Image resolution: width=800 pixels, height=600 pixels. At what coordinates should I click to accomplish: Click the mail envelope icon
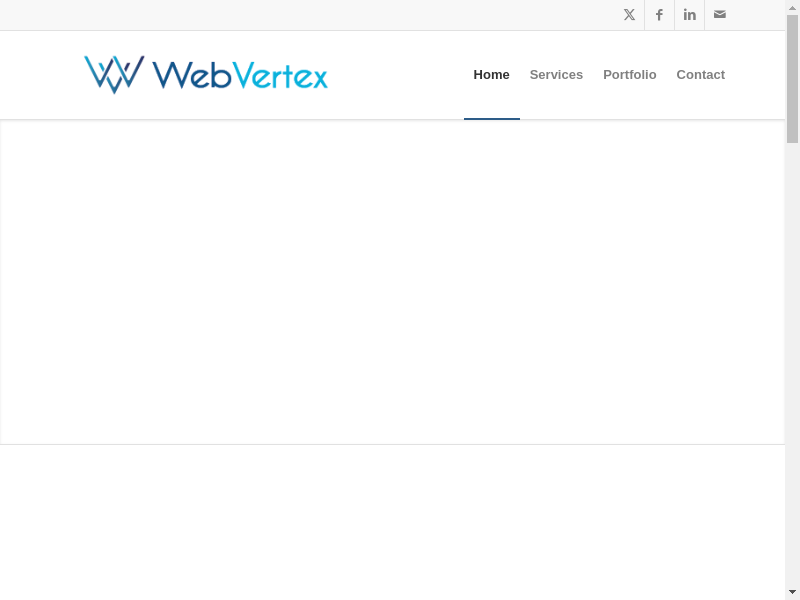[x=719, y=15]
